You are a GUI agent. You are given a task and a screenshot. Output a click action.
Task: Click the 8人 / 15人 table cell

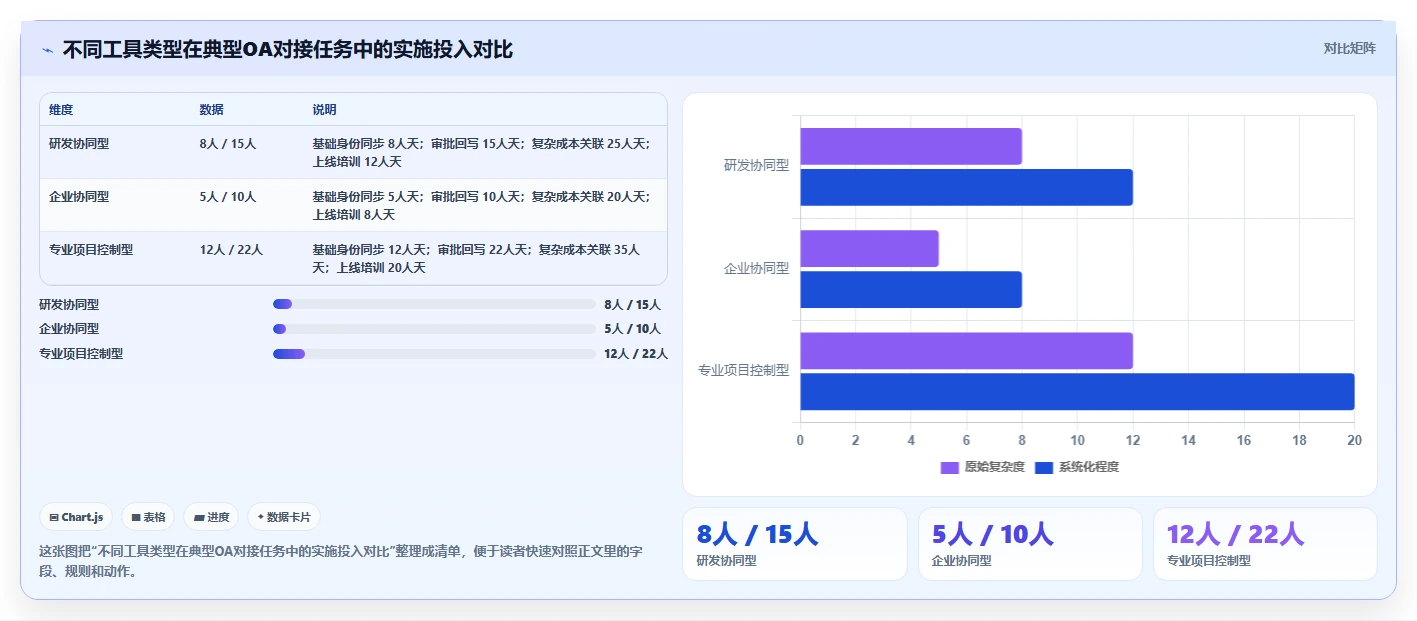228,144
